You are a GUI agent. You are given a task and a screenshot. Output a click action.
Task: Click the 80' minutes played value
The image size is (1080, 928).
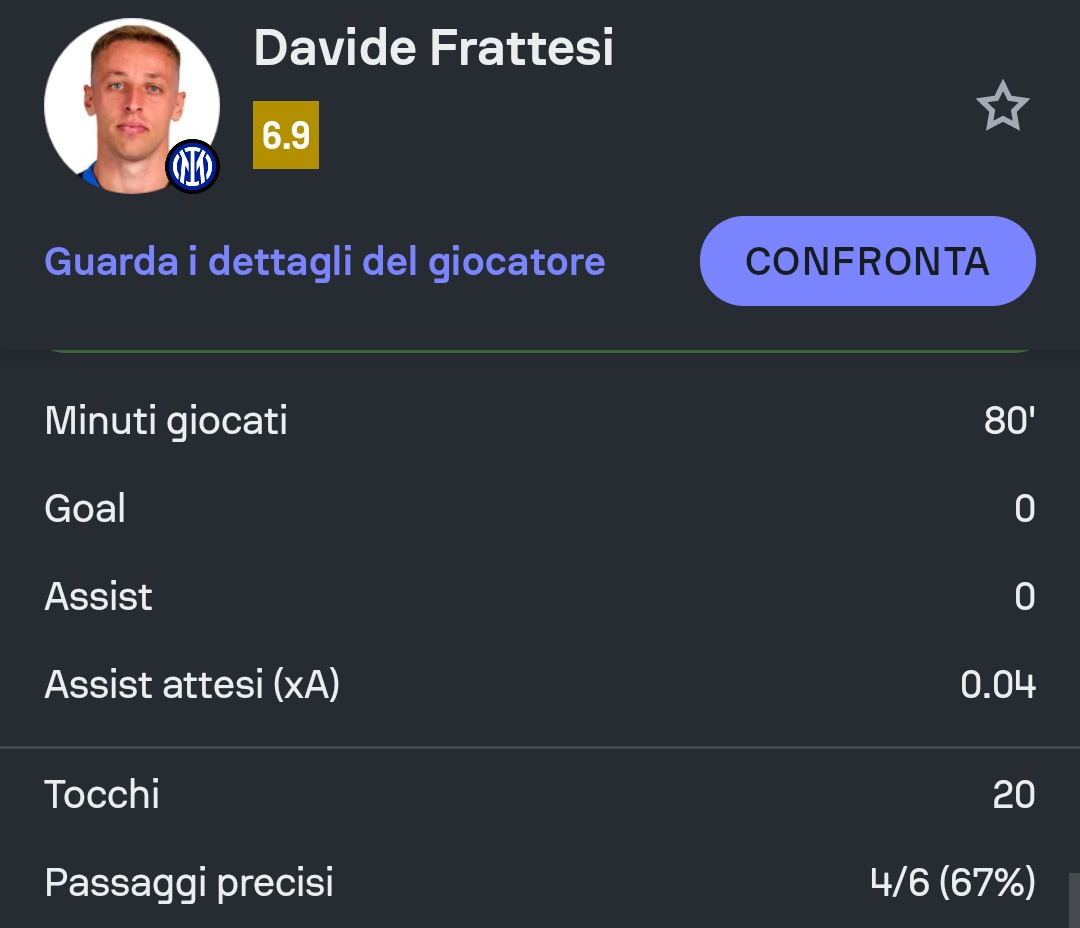click(1008, 420)
